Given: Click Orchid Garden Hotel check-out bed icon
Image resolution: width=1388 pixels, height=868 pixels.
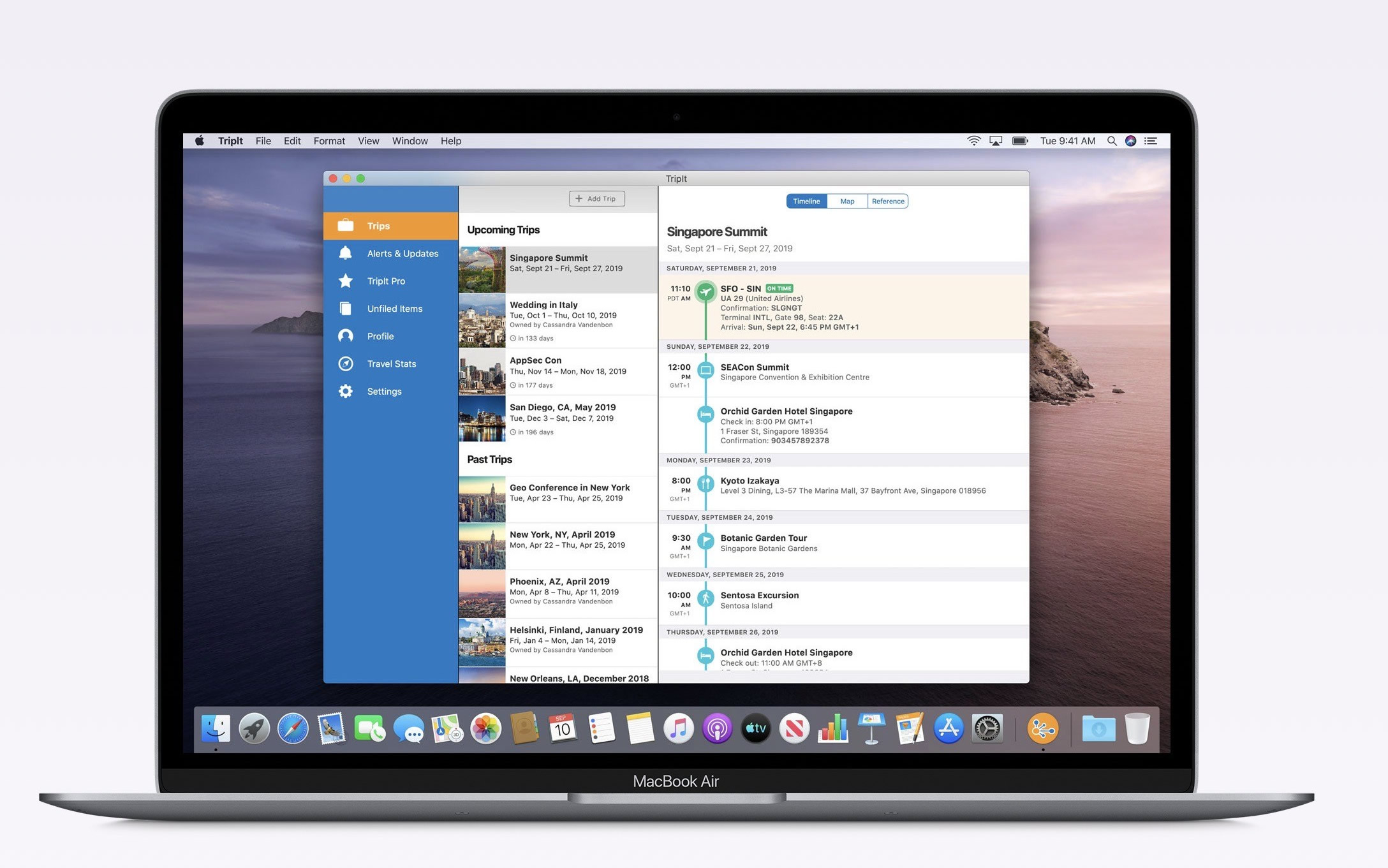Looking at the screenshot, I should point(705,656).
